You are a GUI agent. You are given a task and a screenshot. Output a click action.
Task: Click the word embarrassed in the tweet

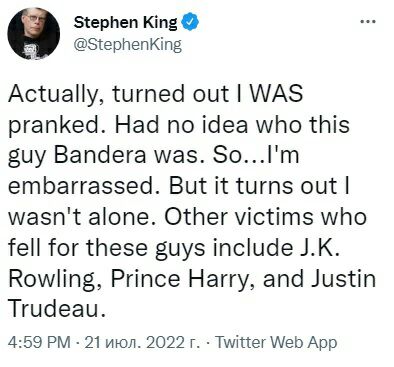(x=84, y=186)
